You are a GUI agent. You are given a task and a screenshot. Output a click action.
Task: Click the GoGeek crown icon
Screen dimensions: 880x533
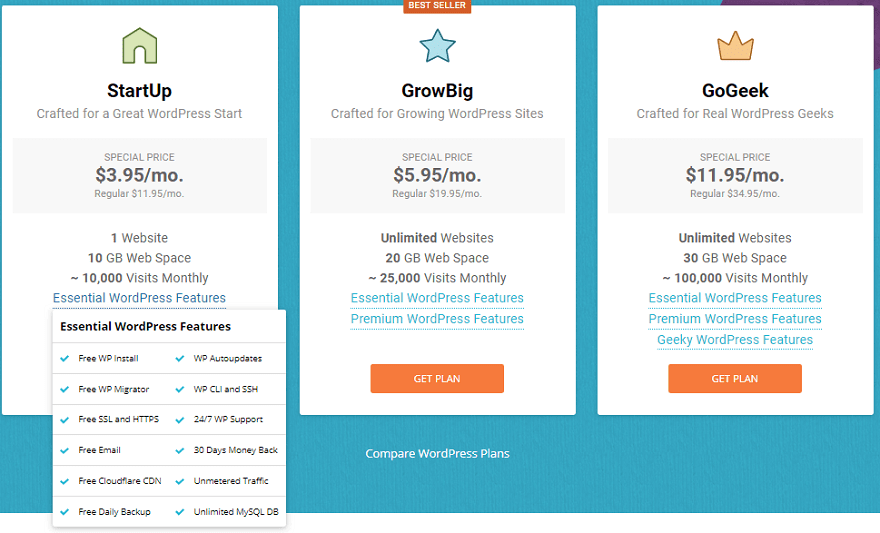tap(735, 46)
